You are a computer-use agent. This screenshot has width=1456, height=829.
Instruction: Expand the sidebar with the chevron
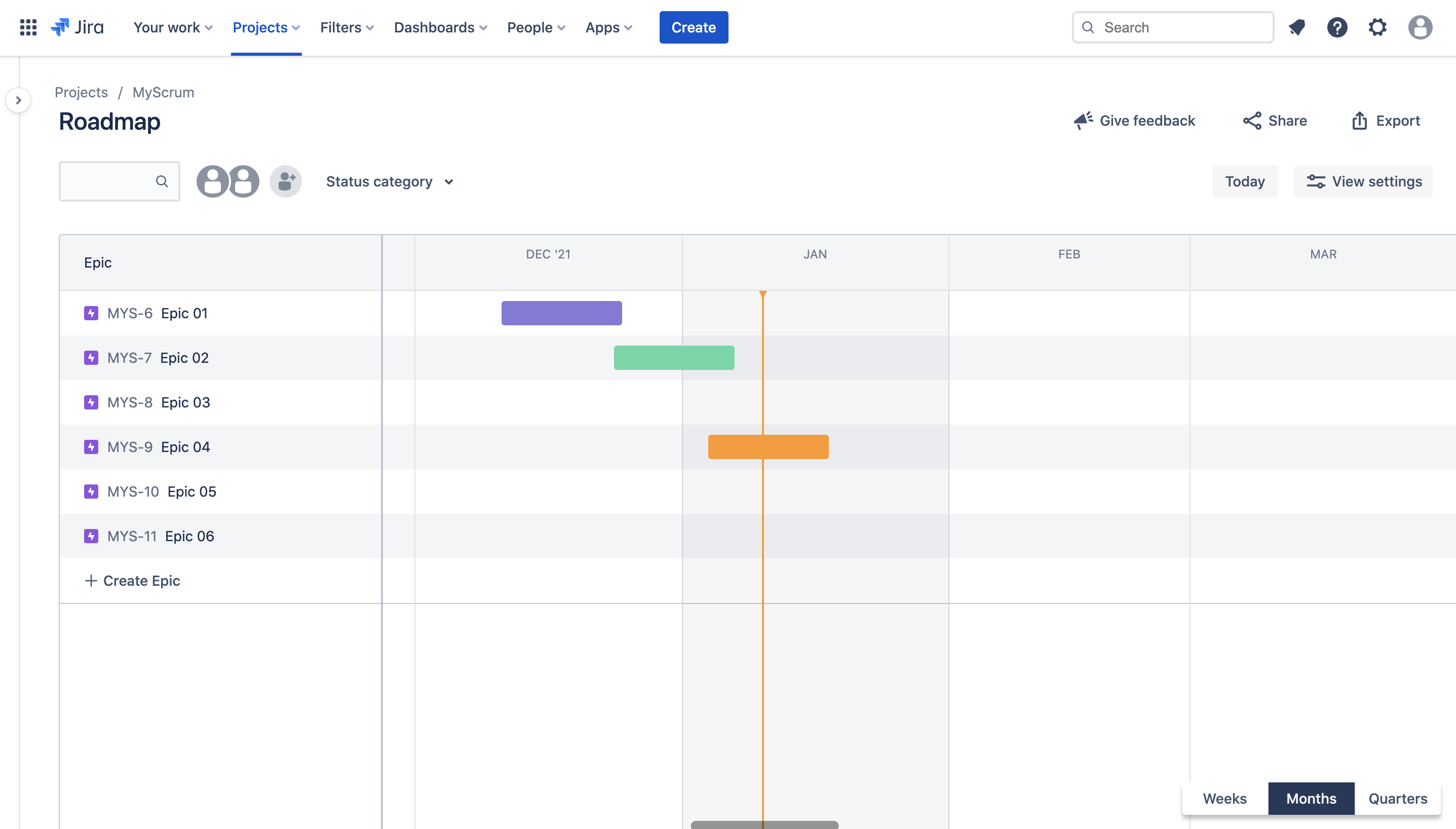[x=18, y=101]
